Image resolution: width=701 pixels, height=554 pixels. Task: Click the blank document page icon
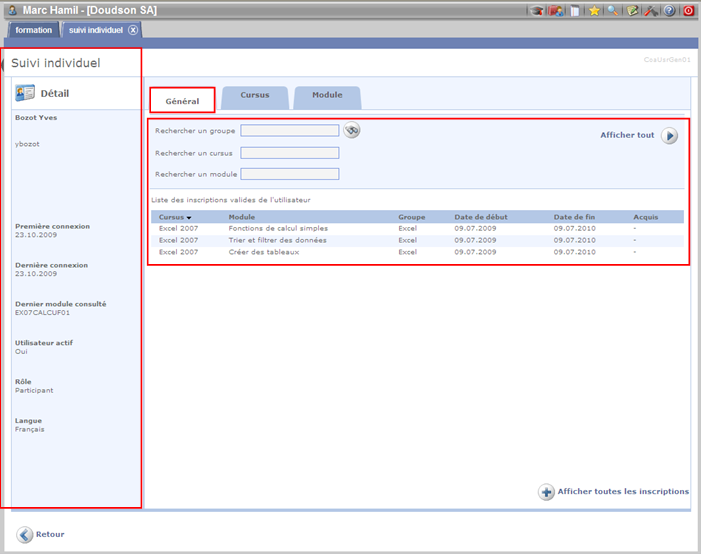coord(574,11)
